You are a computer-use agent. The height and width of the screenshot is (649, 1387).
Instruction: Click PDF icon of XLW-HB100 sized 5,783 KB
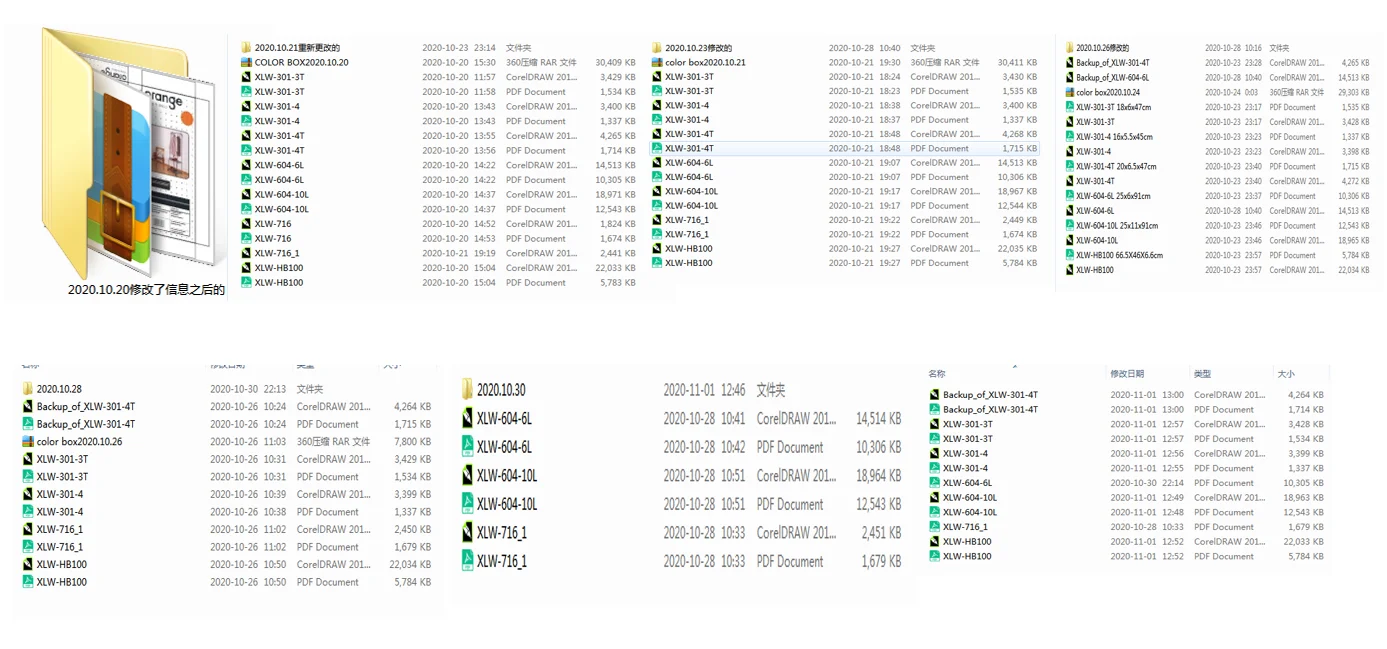[x=246, y=282]
